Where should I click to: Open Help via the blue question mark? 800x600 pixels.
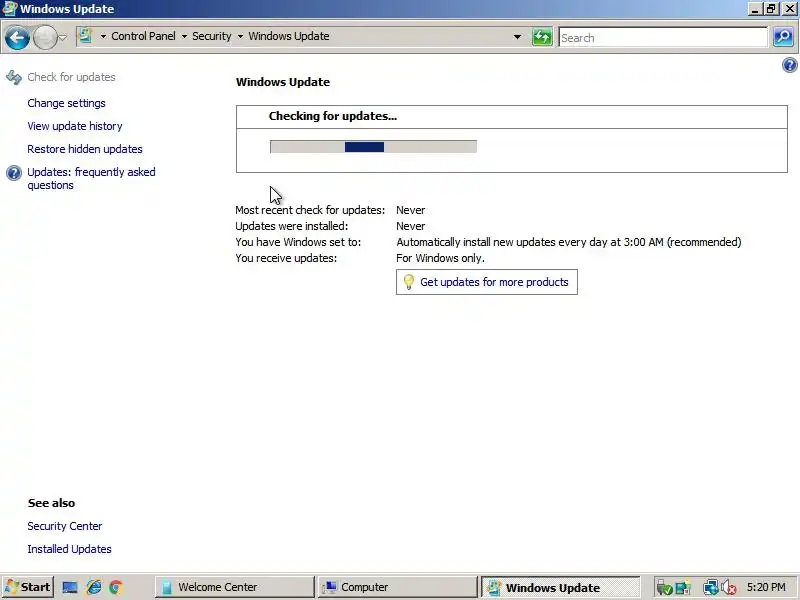click(x=789, y=65)
